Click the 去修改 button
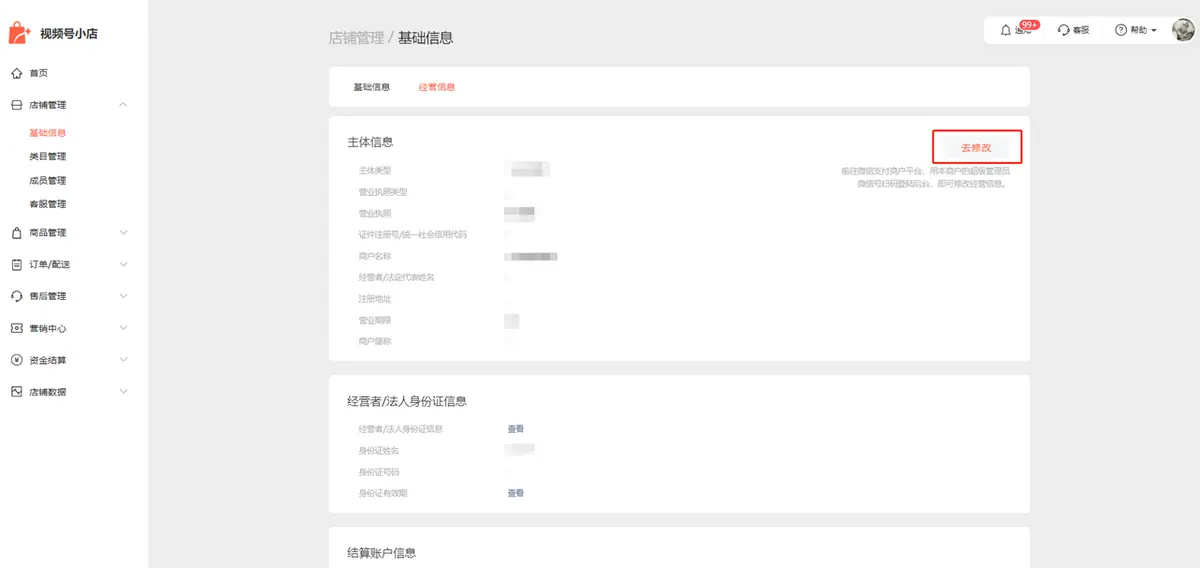The width and height of the screenshot is (1200, 568). pyautogui.click(x=976, y=147)
